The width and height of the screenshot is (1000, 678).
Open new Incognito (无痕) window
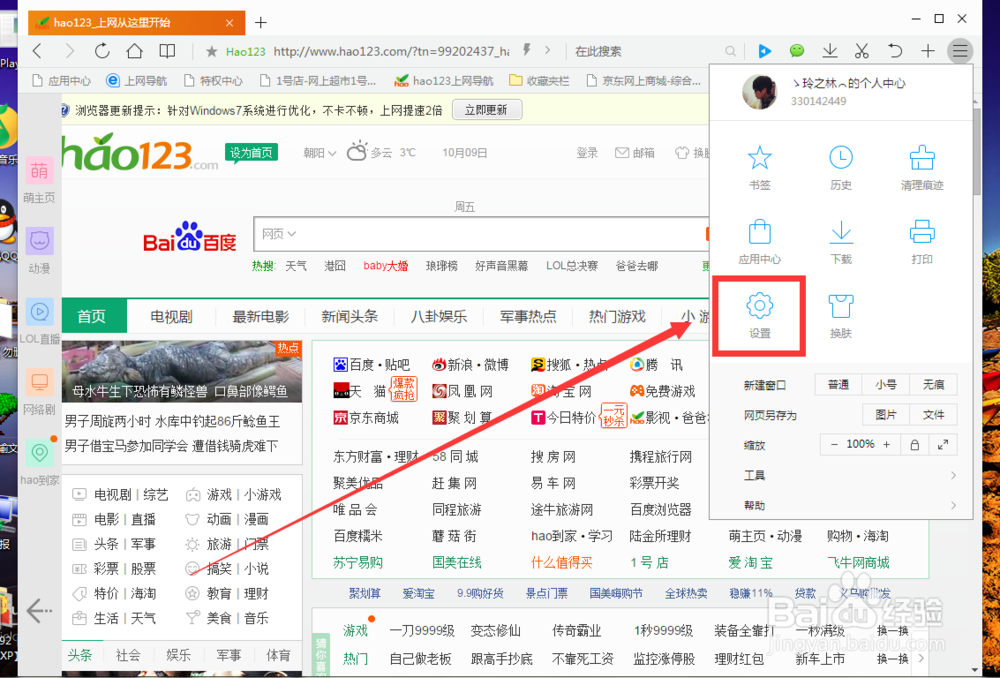click(933, 385)
